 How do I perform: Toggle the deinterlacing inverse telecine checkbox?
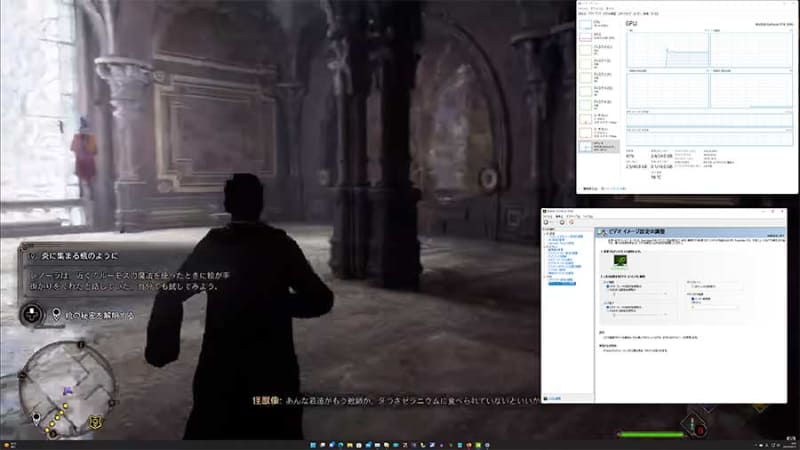click(692, 286)
